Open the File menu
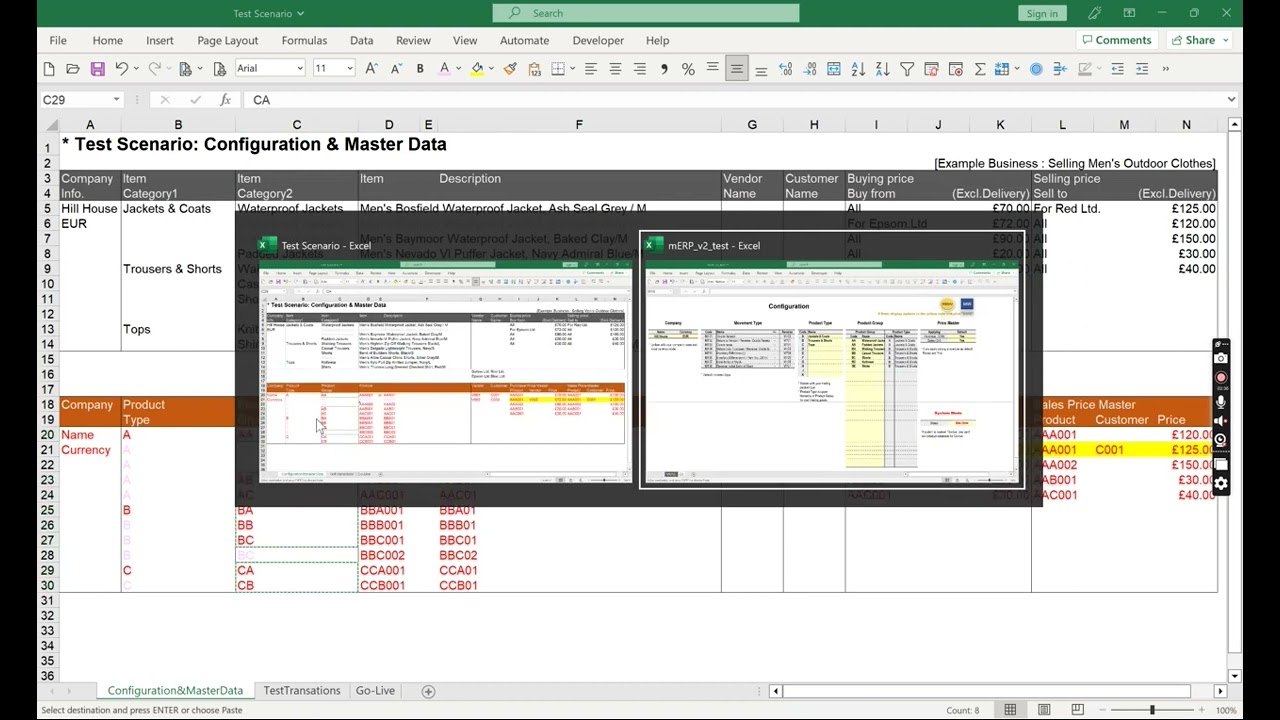 click(x=58, y=41)
